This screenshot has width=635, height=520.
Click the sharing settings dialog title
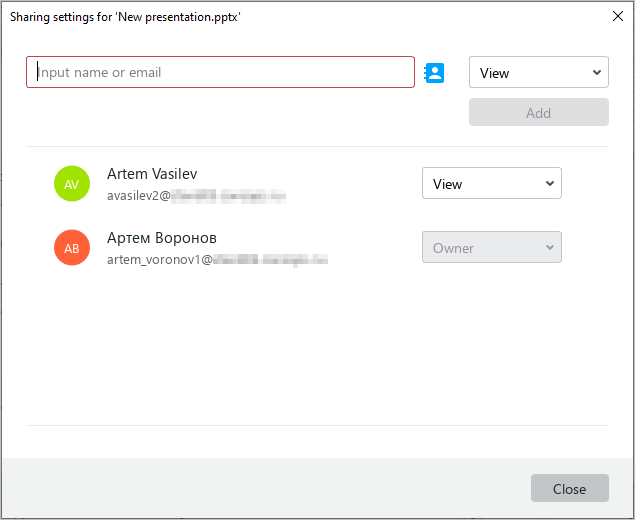tap(125, 16)
